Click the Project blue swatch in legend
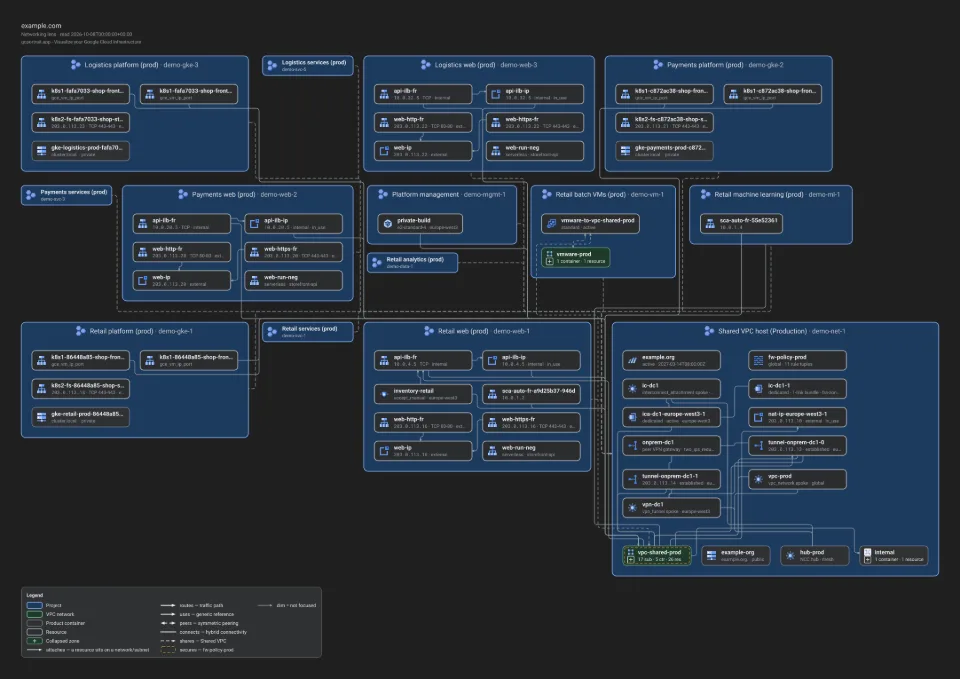Viewport: 960px width, 679px height. click(x=34, y=605)
